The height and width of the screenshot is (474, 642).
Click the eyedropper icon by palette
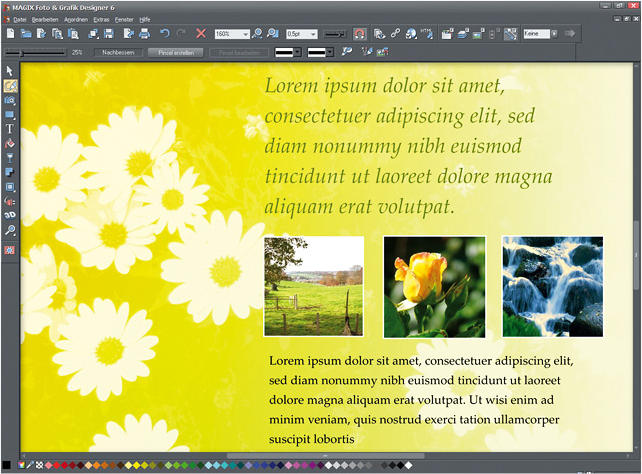point(30,465)
